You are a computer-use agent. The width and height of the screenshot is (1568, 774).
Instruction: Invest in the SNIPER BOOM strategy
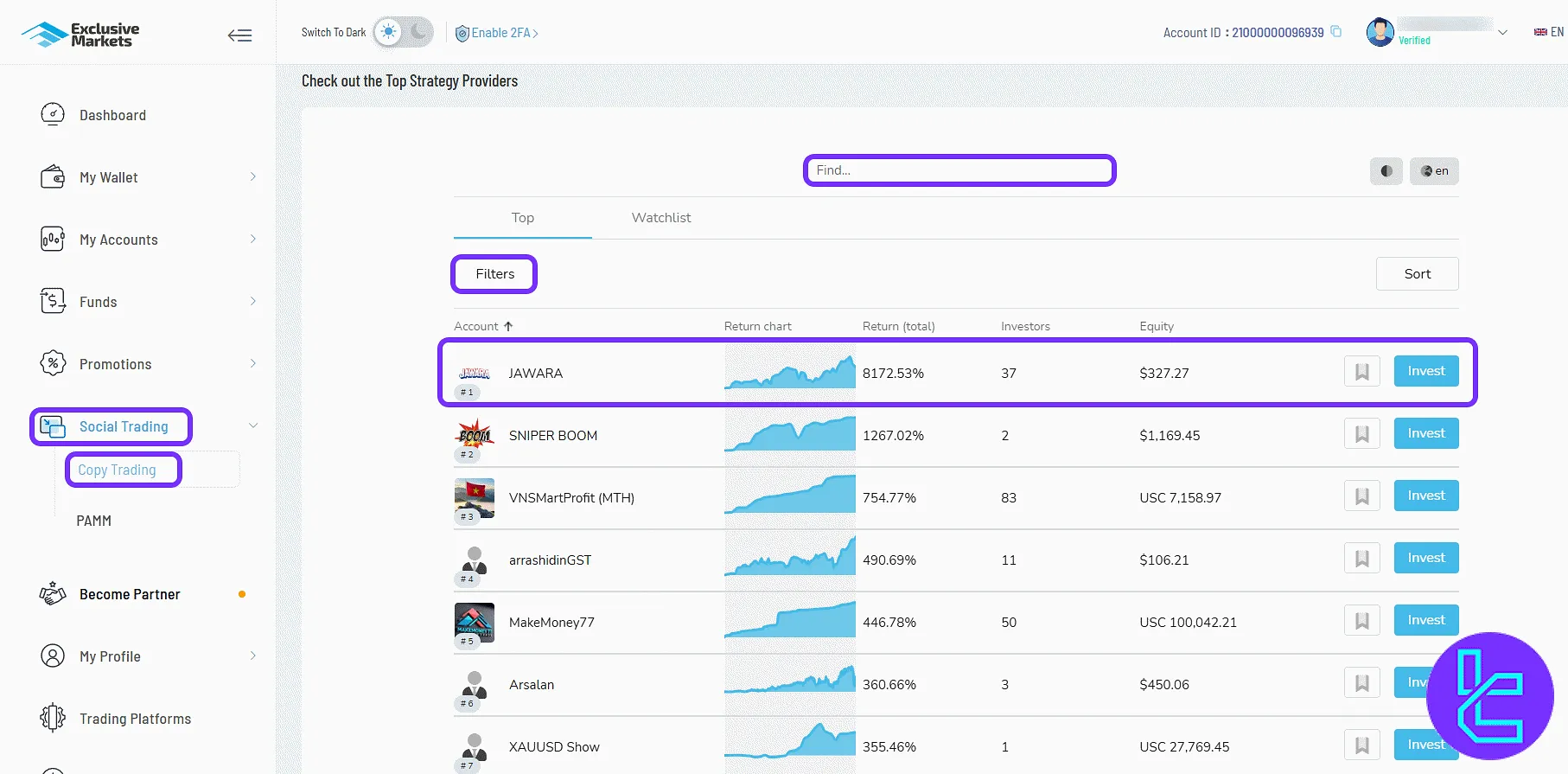[x=1426, y=433]
